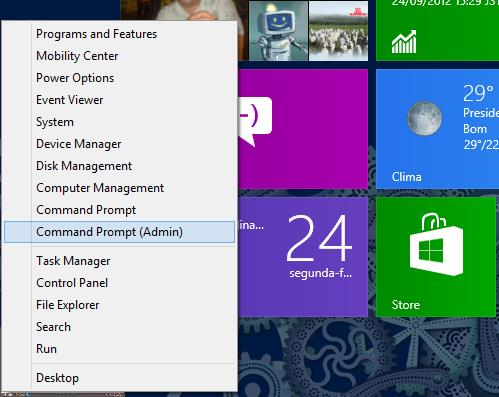Viewport: 499px width, 397px height.
Task: Open Task Manager from the menu
Action: pos(119,261)
